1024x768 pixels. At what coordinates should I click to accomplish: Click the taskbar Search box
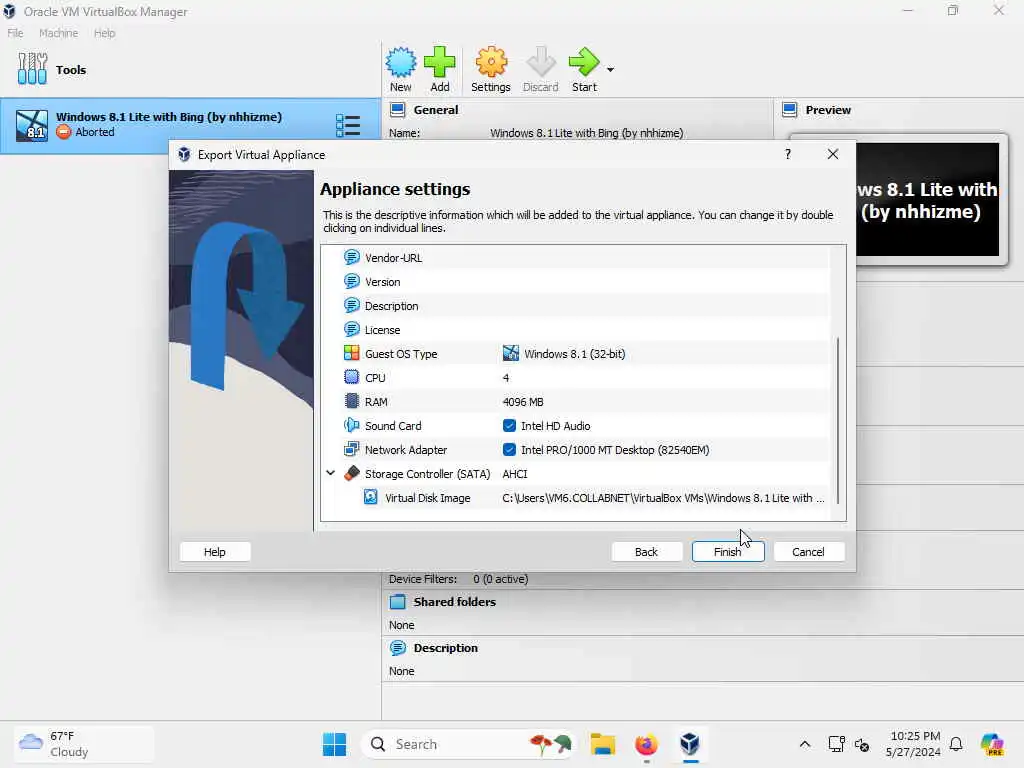pyautogui.click(x=468, y=744)
